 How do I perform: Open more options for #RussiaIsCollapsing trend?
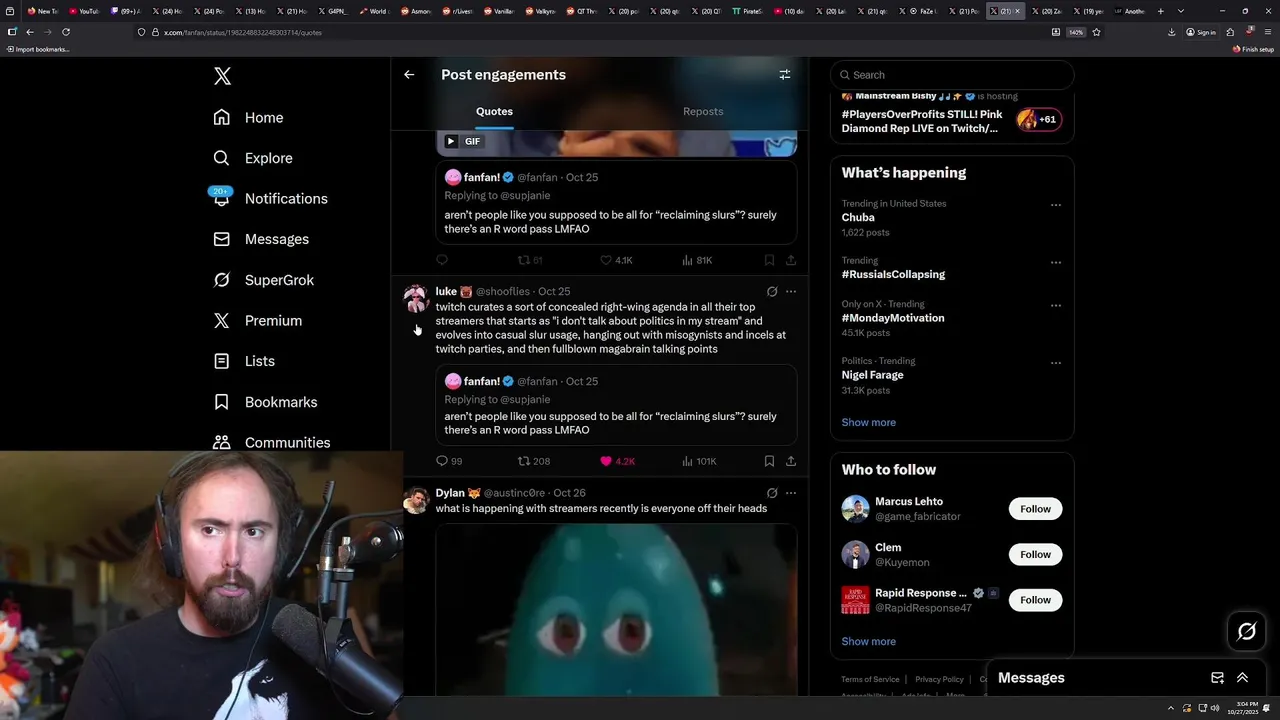(1055, 262)
